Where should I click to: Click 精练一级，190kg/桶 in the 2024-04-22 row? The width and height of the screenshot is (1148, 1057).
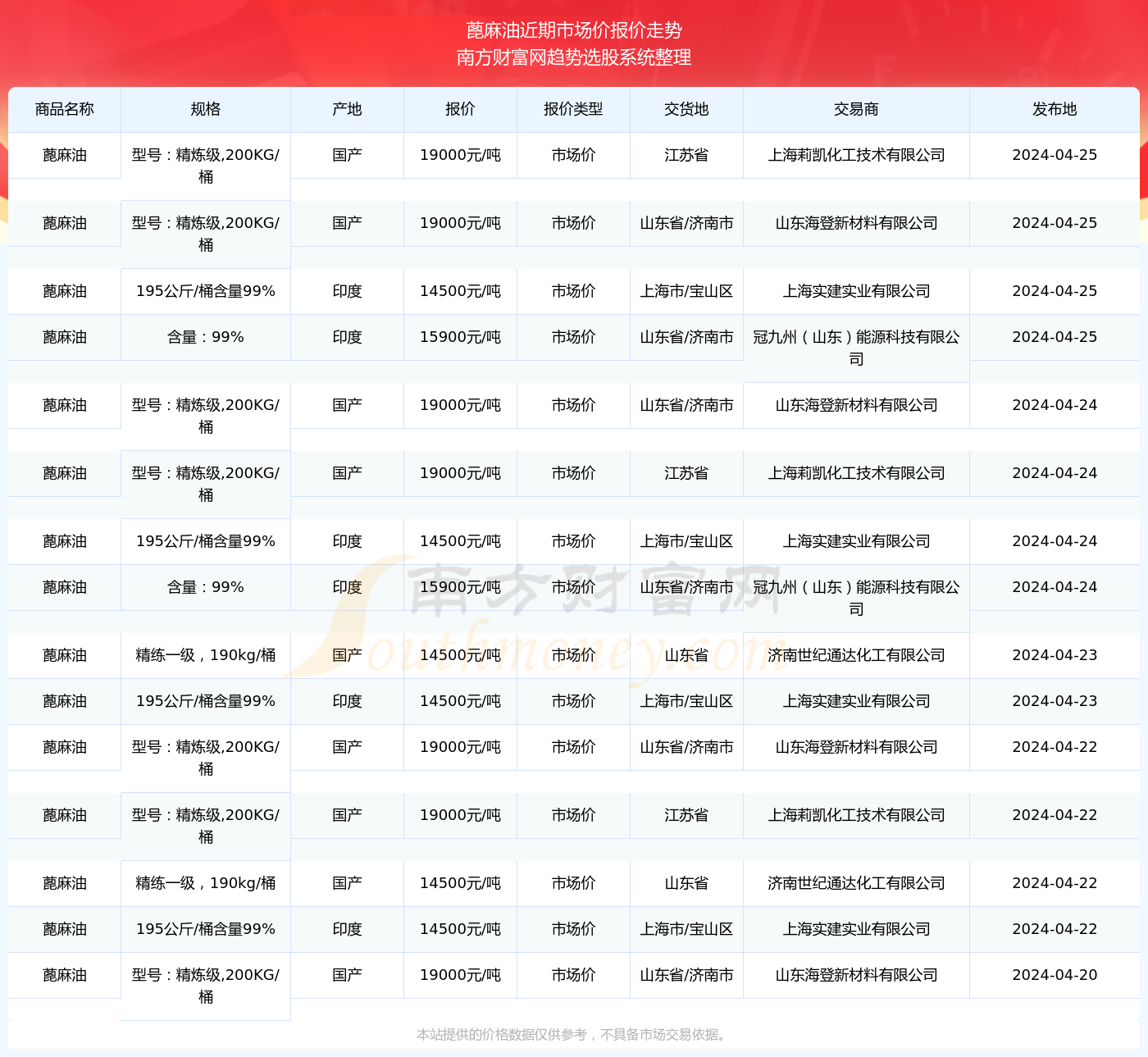206,883
